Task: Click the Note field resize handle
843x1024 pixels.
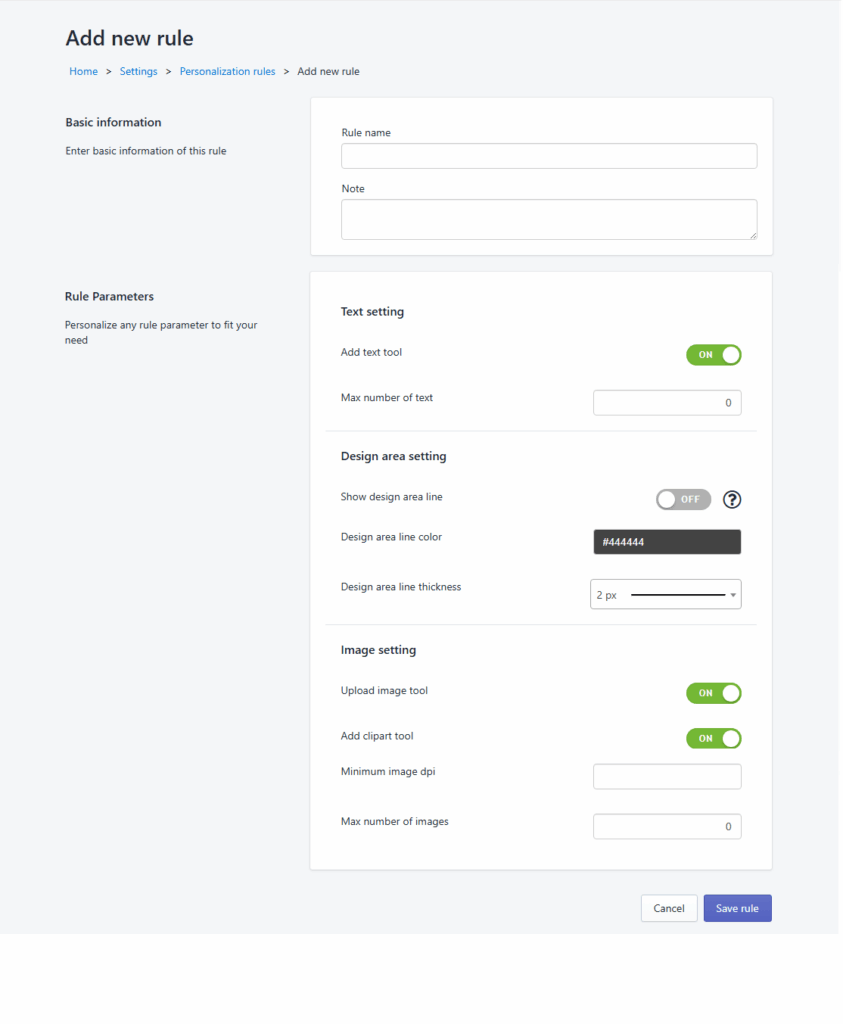Action: pos(753,235)
